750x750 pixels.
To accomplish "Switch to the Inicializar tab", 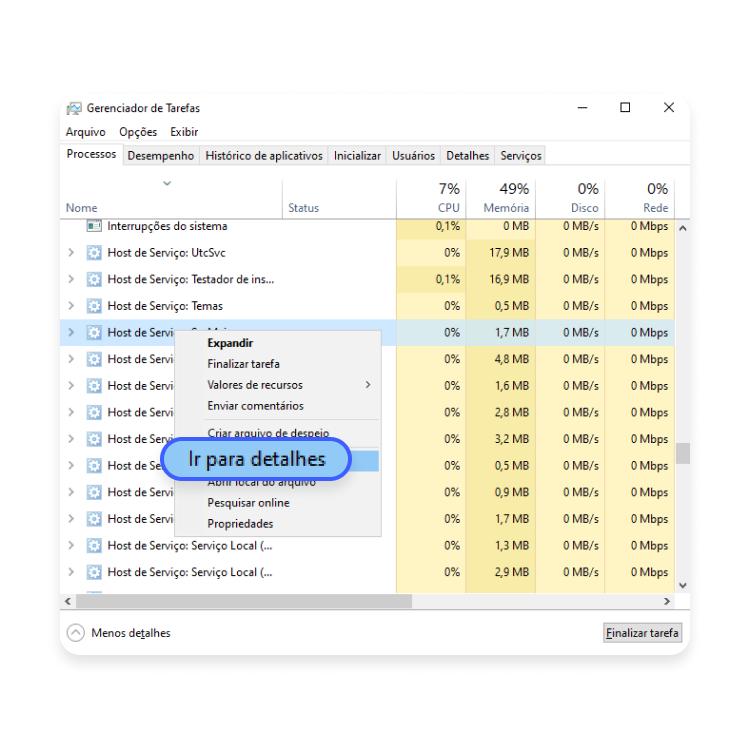I will [x=357, y=156].
